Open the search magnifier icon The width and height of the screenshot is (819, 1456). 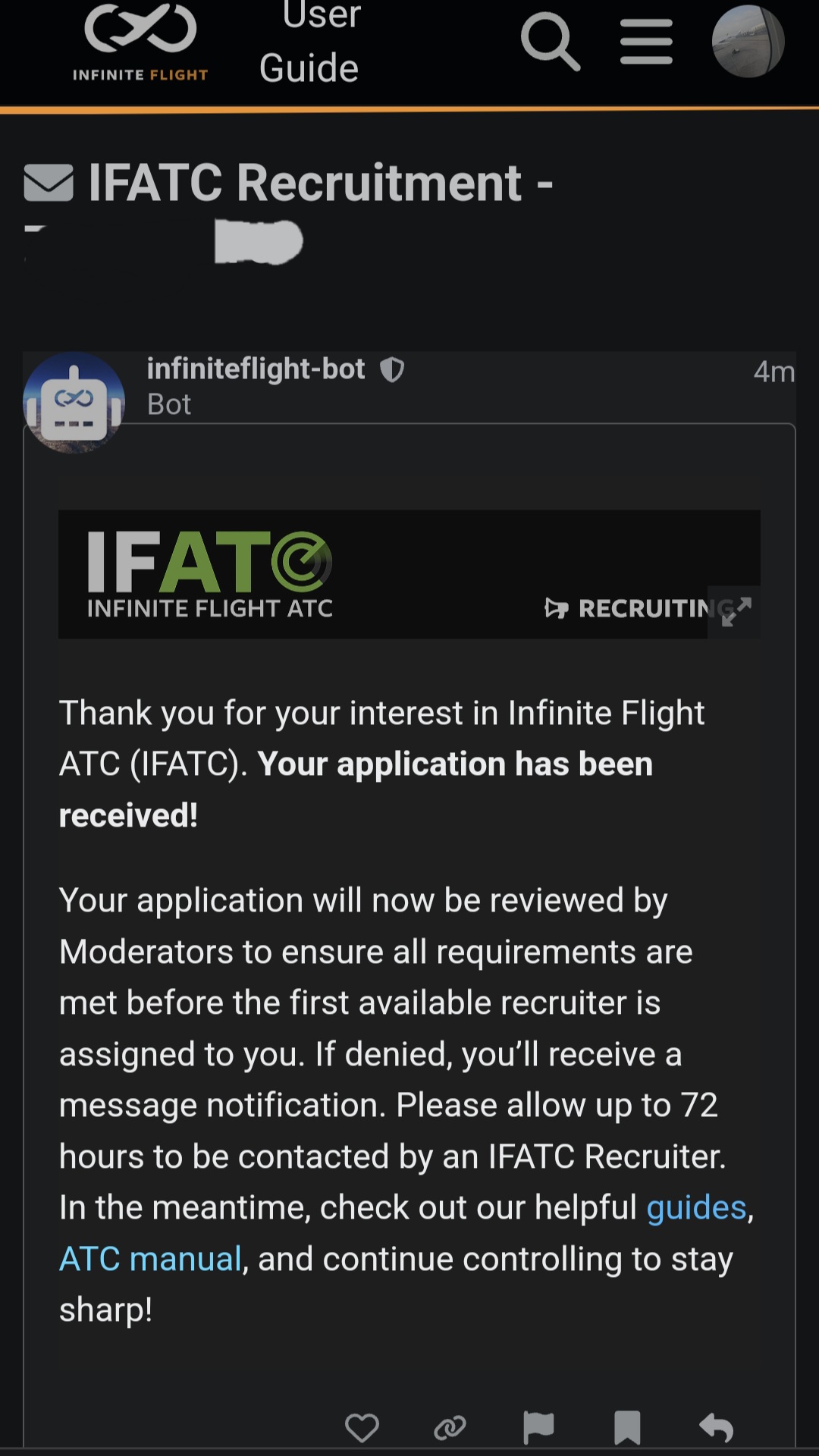pyautogui.click(x=550, y=42)
